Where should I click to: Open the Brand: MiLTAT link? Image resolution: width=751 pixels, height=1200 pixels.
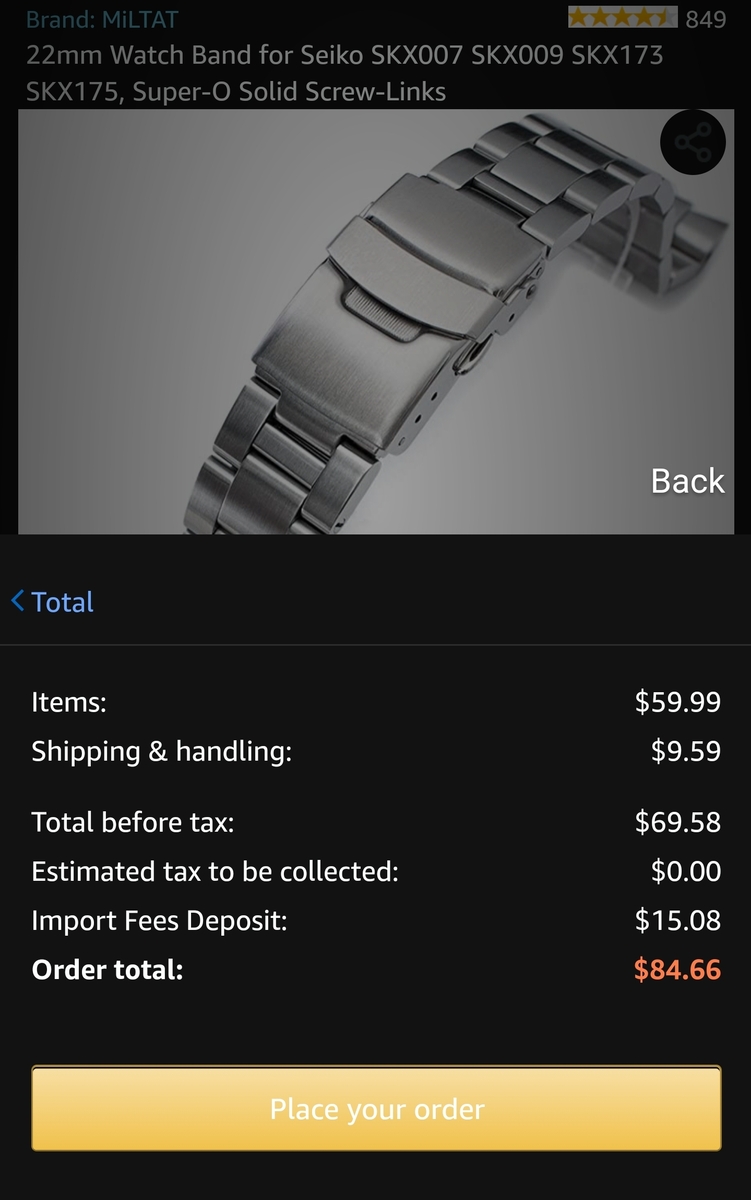(x=102, y=19)
